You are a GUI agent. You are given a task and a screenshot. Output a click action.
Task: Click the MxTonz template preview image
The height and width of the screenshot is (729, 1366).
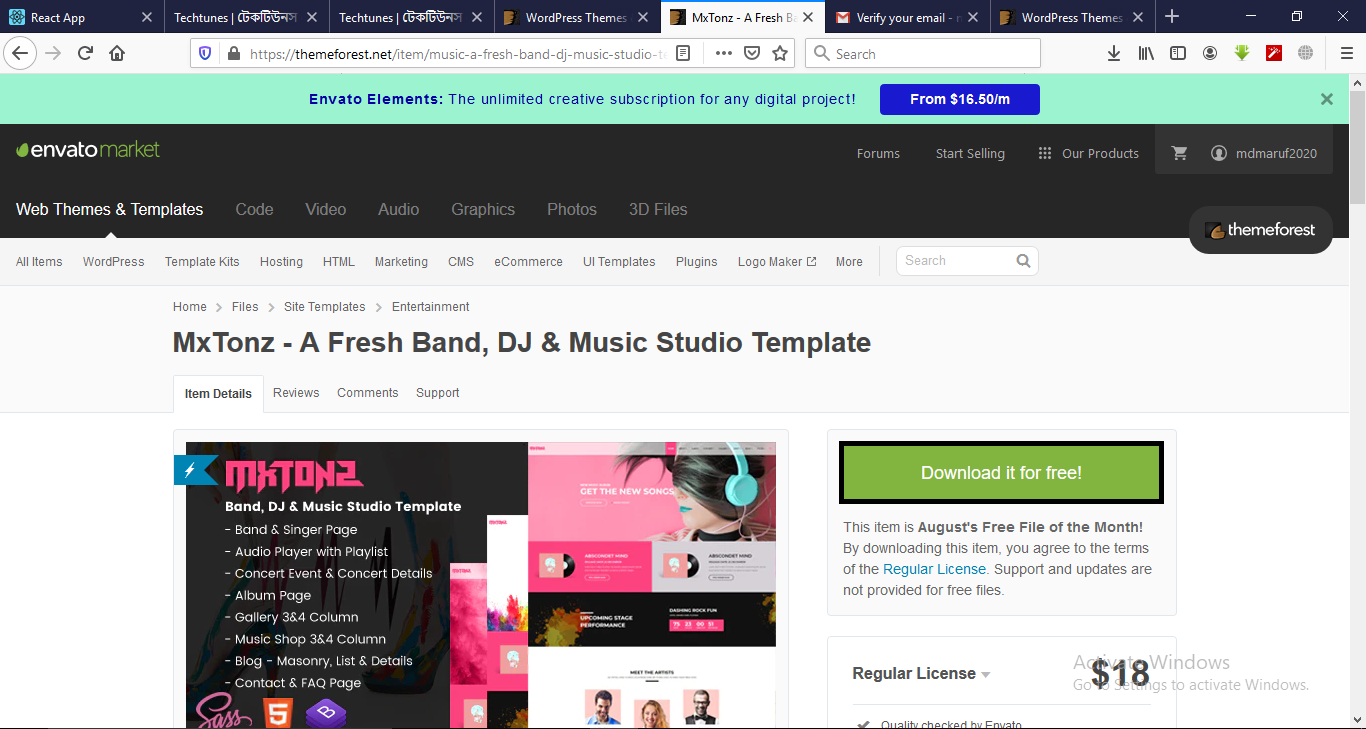(x=481, y=585)
